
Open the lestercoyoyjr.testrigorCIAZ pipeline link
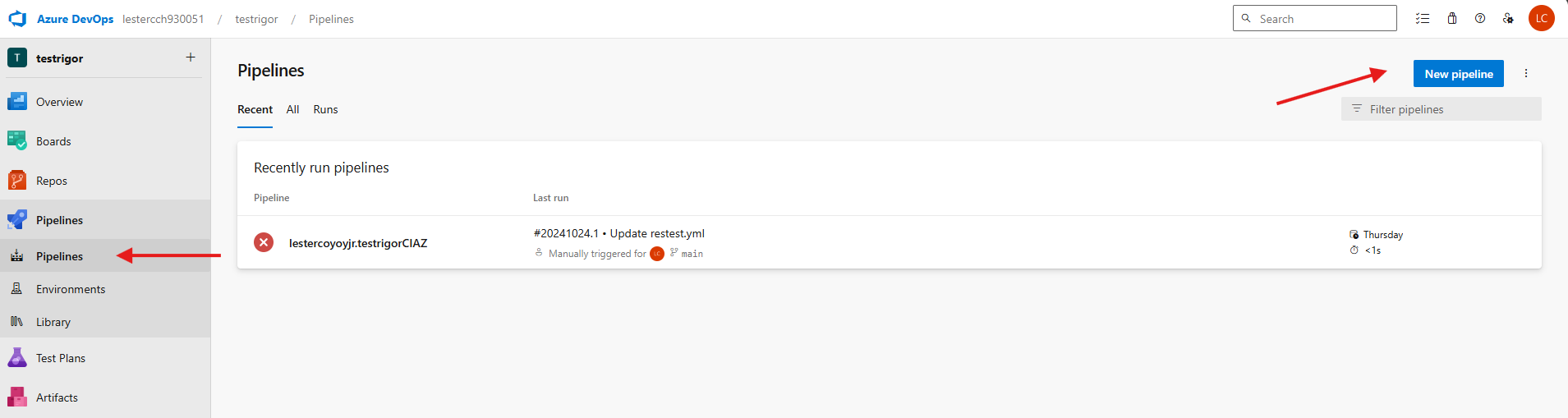(x=358, y=243)
